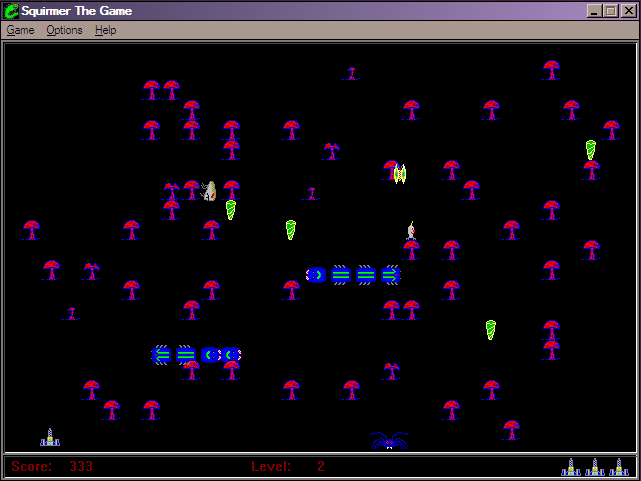Click the green drill above the far-right mushroom
Image resolution: width=641 pixels, height=481 pixels.
pyautogui.click(x=590, y=150)
